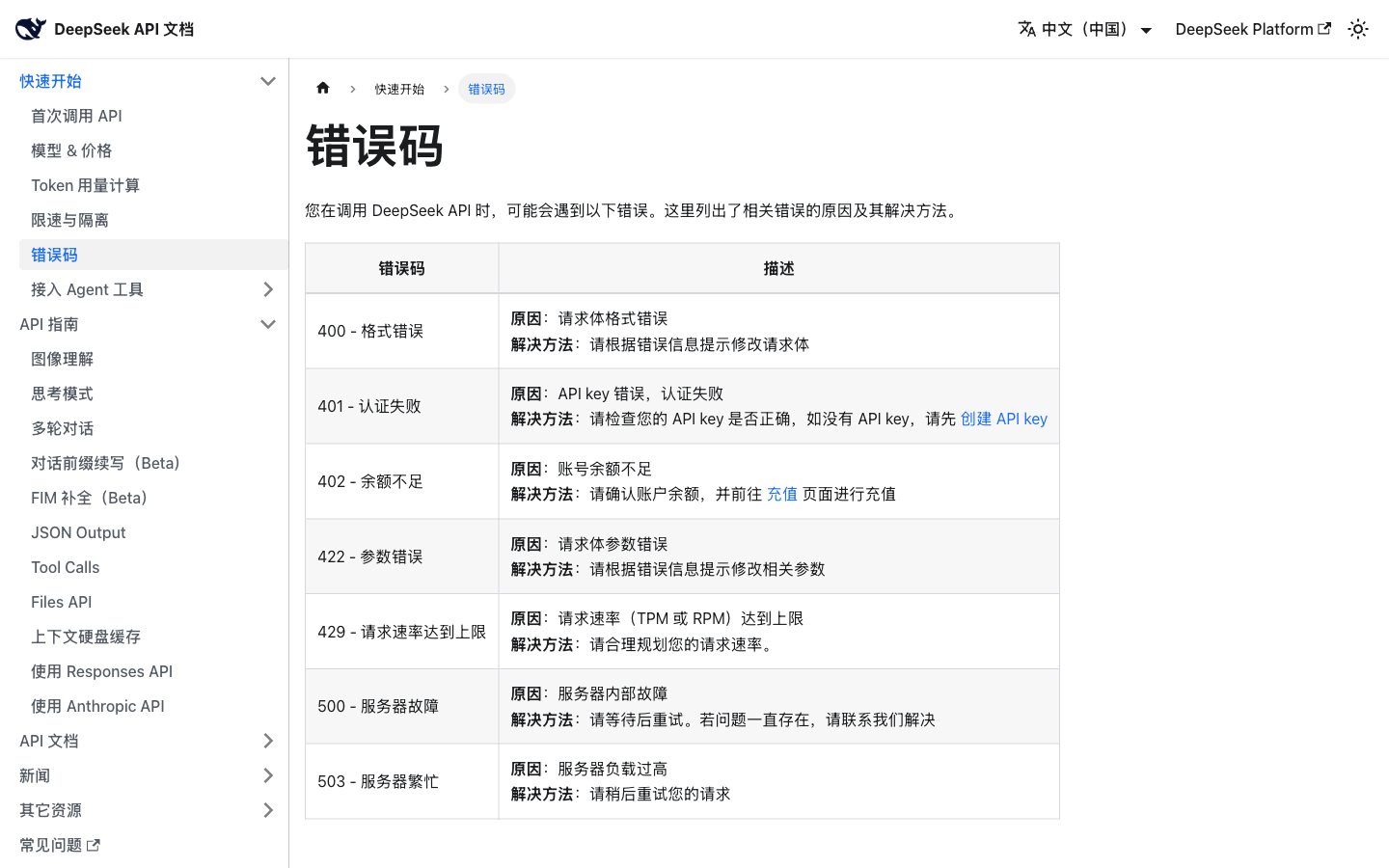The height and width of the screenshot is (868, 1389).
Task: Follow the 充值 link
Action: click(782, 494)
